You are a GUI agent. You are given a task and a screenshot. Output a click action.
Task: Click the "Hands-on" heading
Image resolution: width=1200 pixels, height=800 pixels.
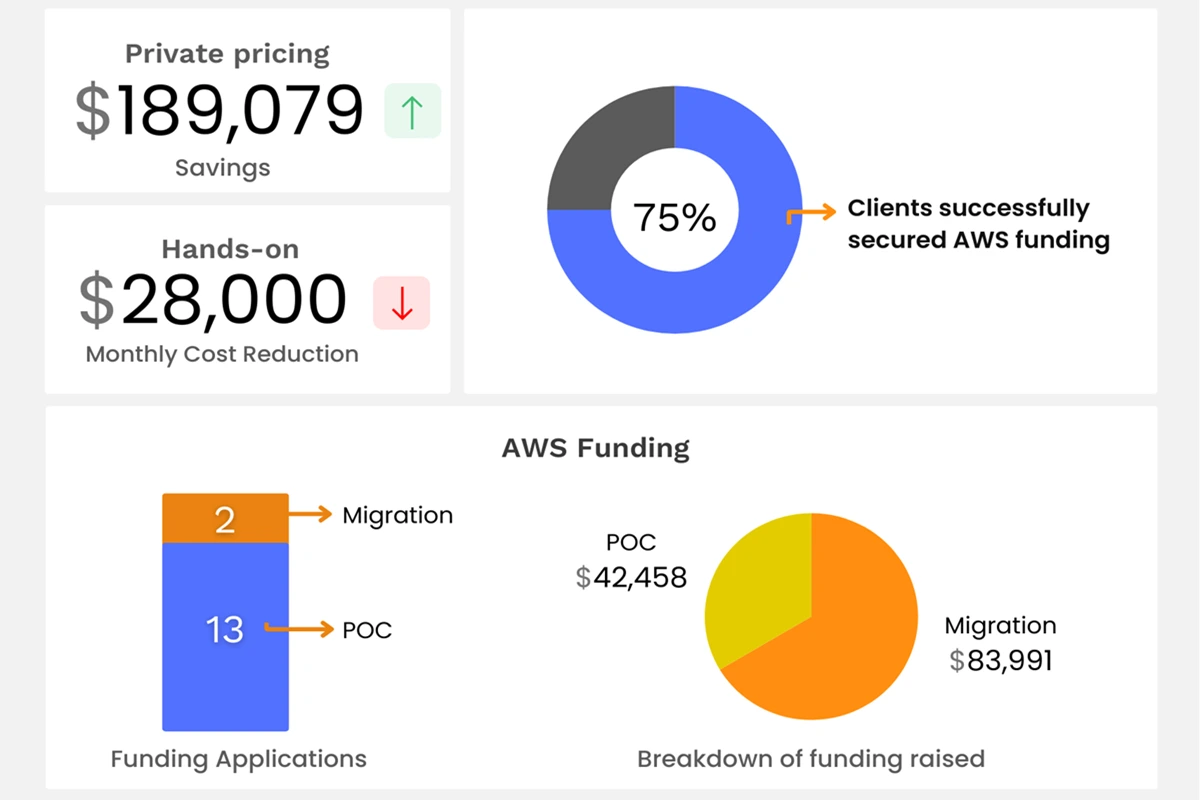pos(230,248)
